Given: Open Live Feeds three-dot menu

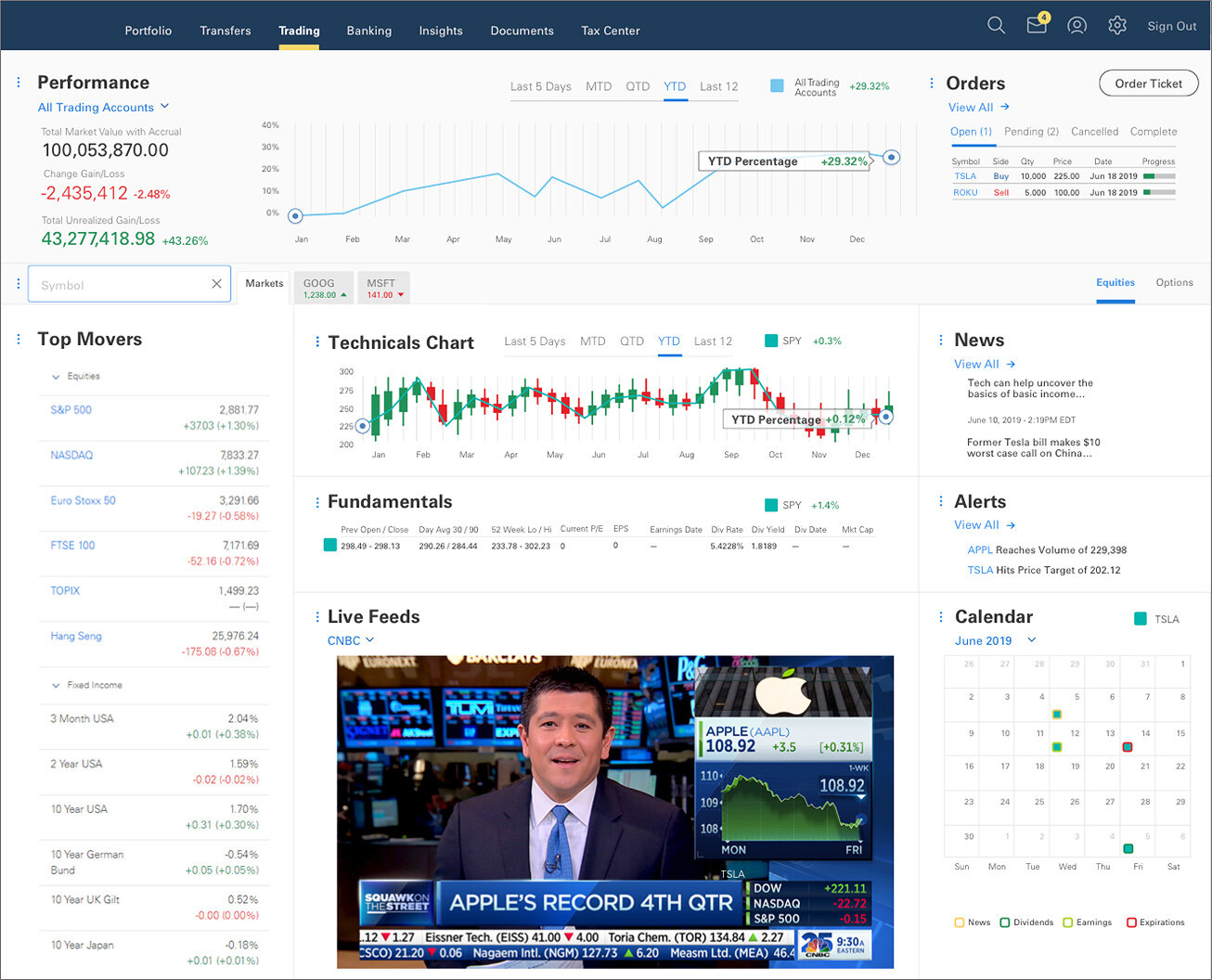Looking at the screenshot, I should (316, 617).
